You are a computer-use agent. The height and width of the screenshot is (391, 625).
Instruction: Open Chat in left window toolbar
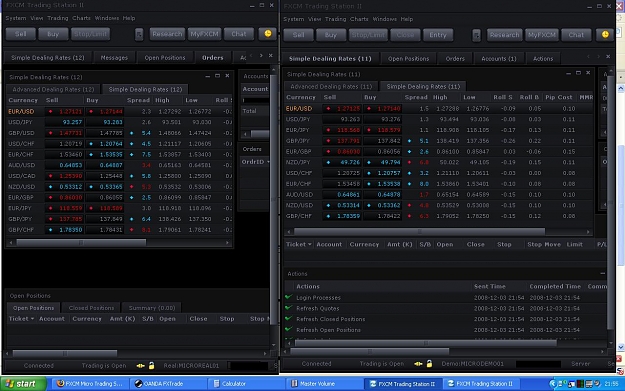pyautogui.click(x=239, y=34)
